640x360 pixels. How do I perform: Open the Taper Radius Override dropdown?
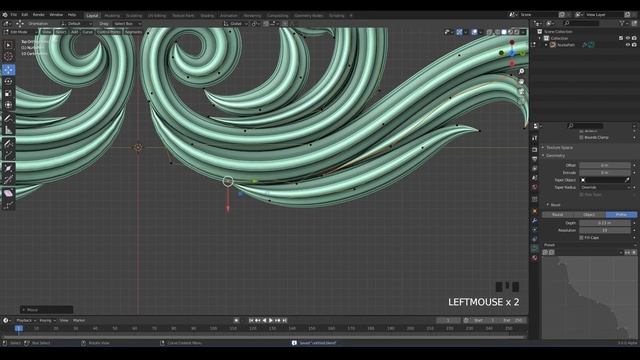coord(604,187)
